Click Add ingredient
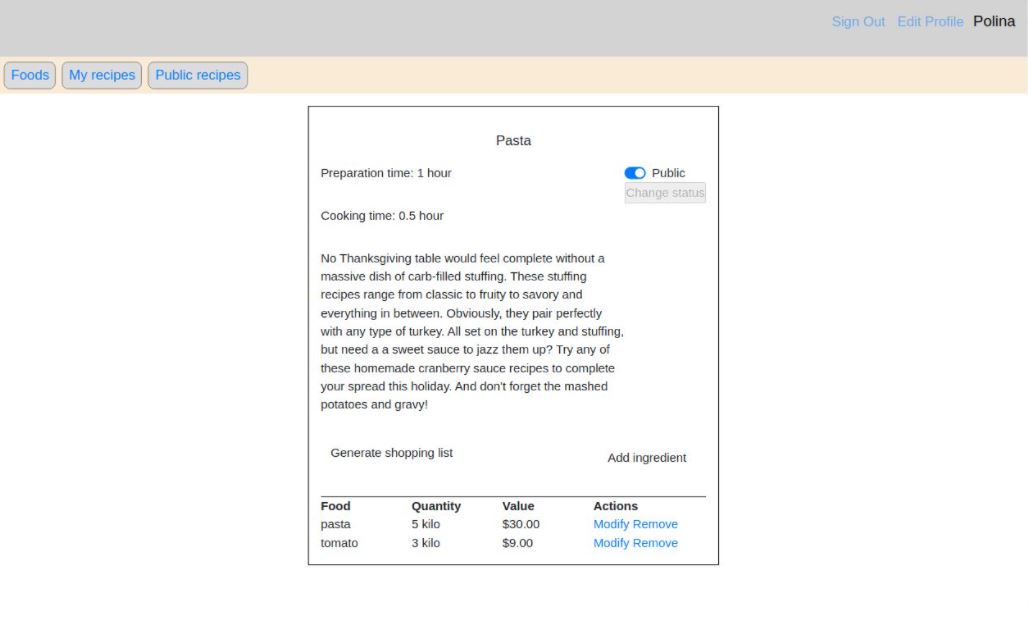The image size is (1028, 642). pos(647,458)
